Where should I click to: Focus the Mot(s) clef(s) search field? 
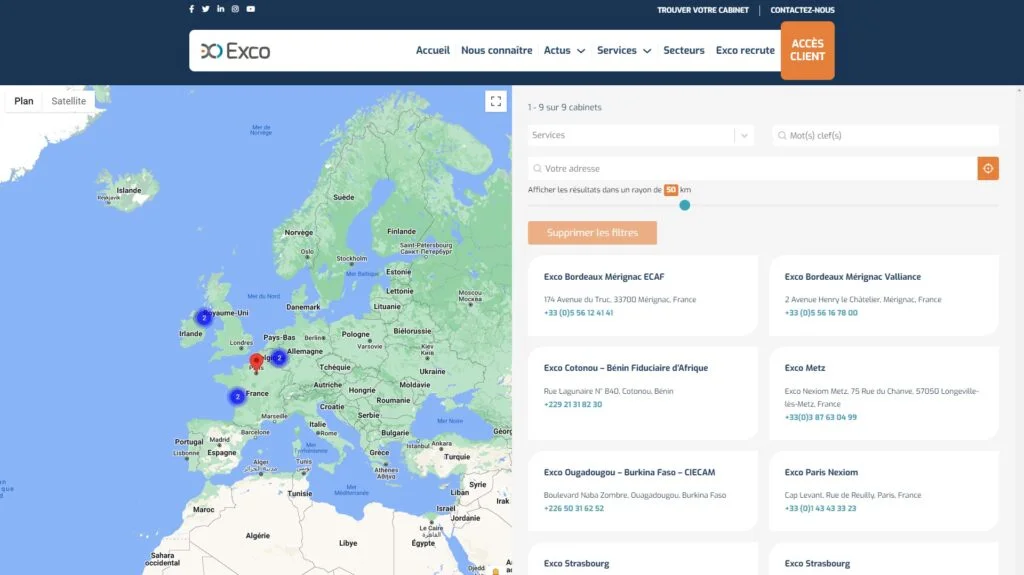coord(886,135)
